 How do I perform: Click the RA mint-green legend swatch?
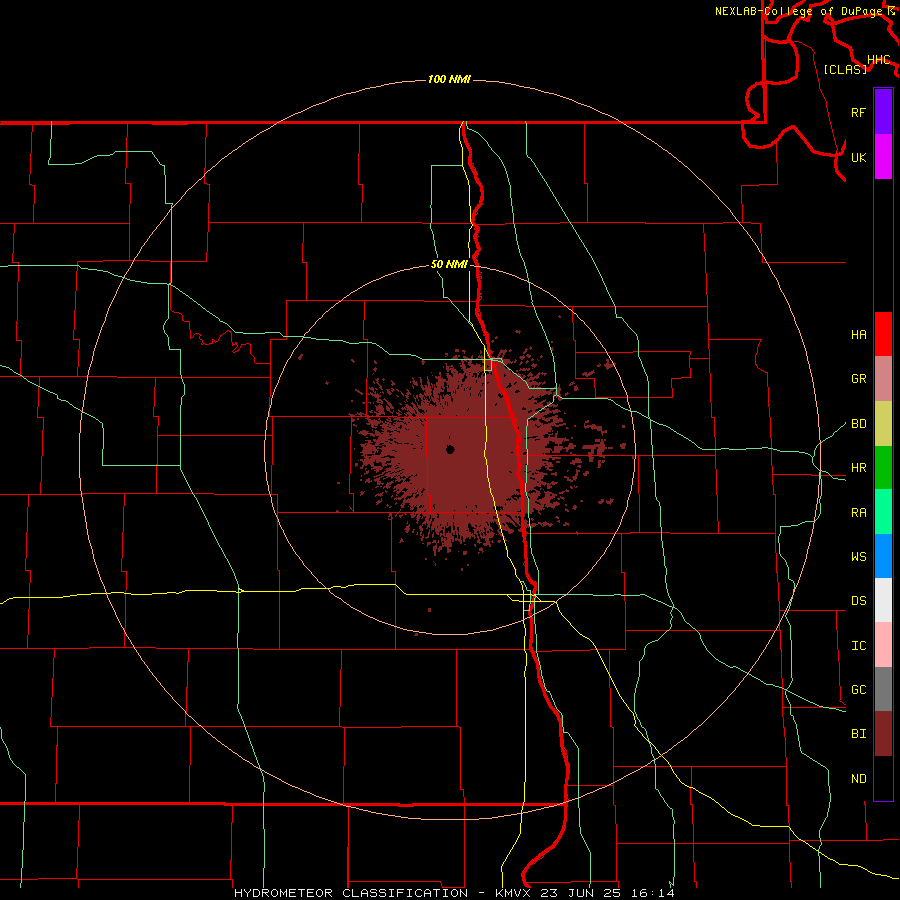point(883,512)
